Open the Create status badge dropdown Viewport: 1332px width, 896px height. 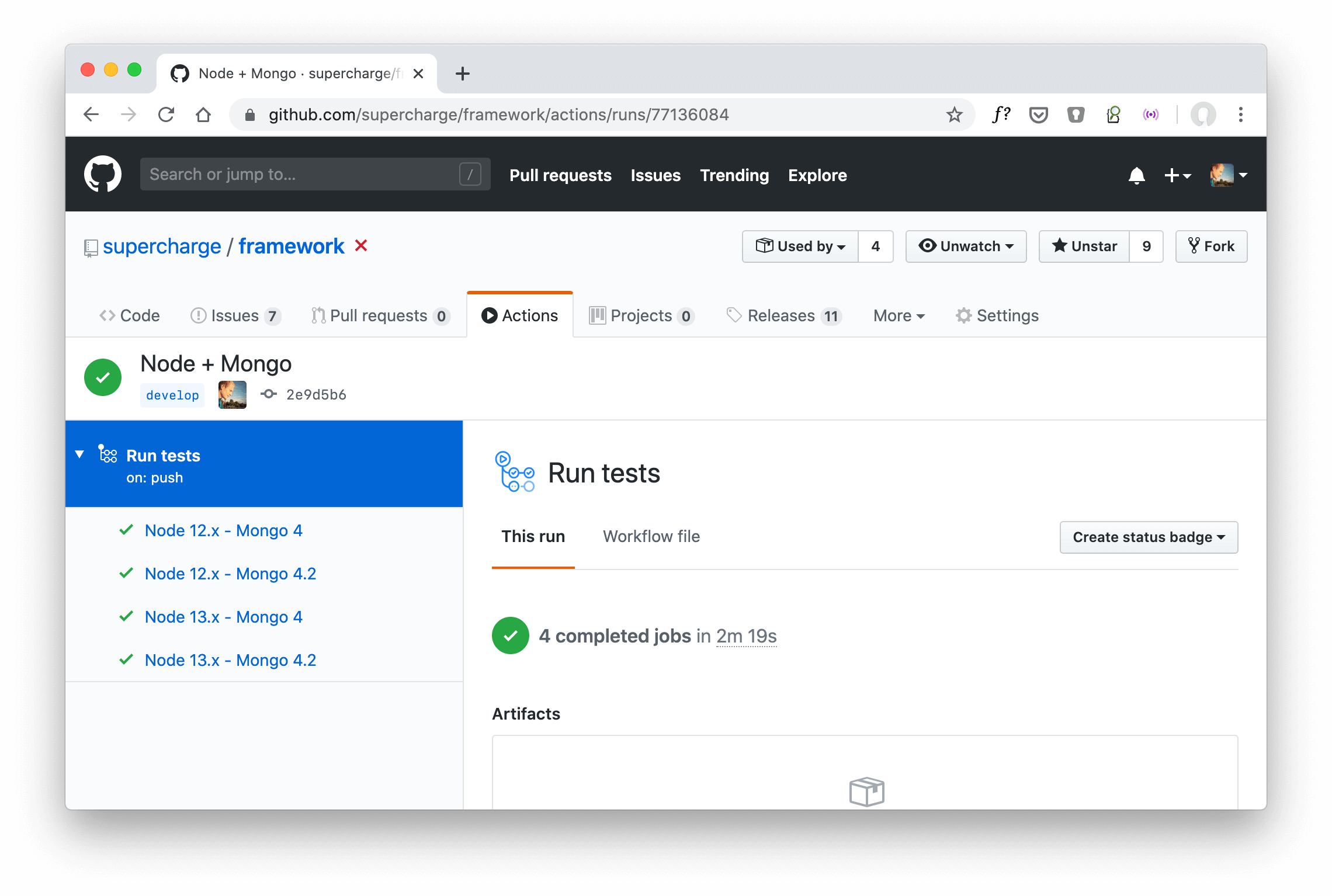pos(1148,537)
